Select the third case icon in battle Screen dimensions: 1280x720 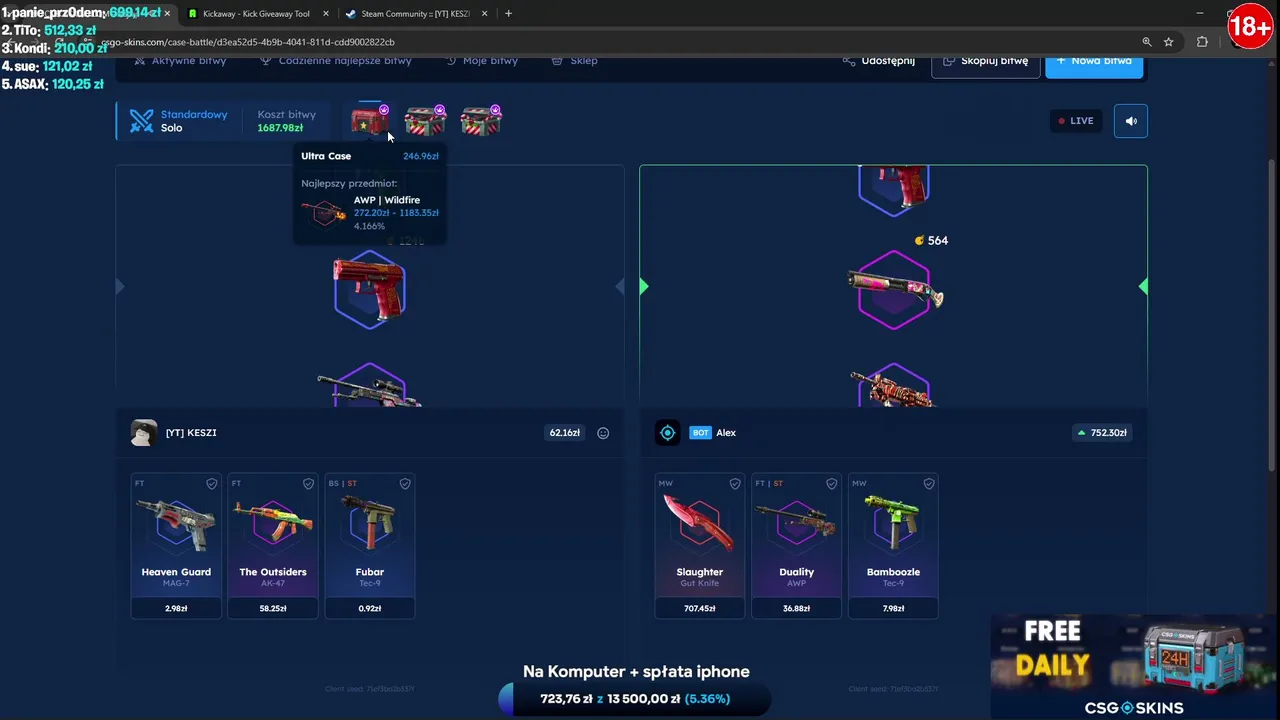pos(481,121)
